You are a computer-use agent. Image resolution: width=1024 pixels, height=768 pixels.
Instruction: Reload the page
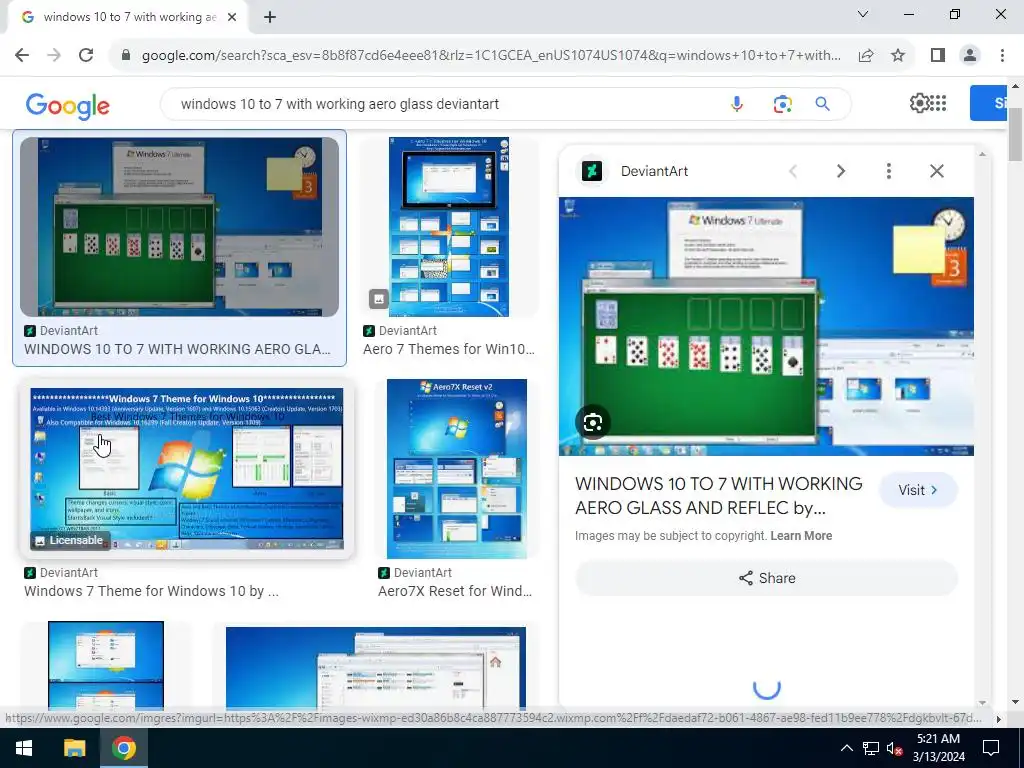[86, 55]
